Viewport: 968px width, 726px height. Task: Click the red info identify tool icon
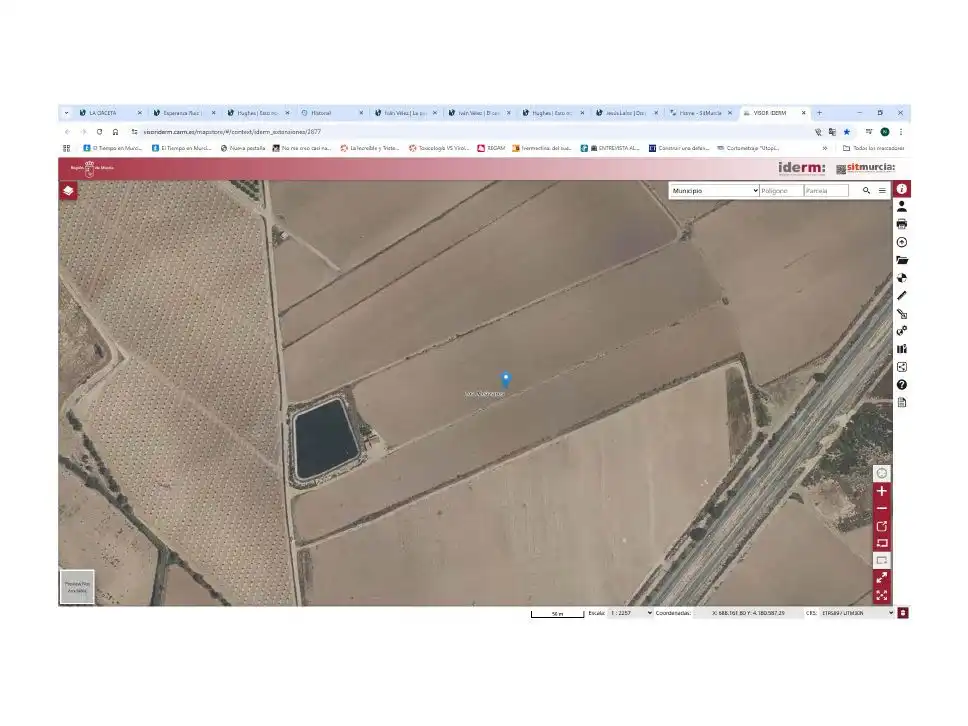coord(901,189)
